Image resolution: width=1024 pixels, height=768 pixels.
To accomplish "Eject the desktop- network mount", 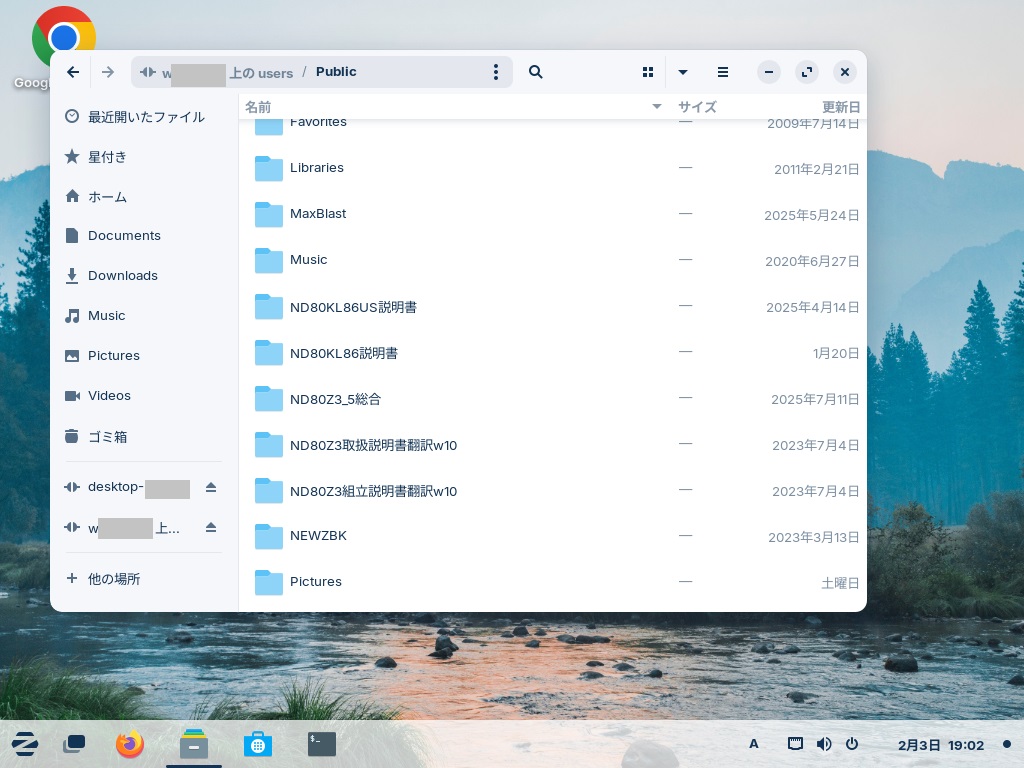I will click(211, 488).
